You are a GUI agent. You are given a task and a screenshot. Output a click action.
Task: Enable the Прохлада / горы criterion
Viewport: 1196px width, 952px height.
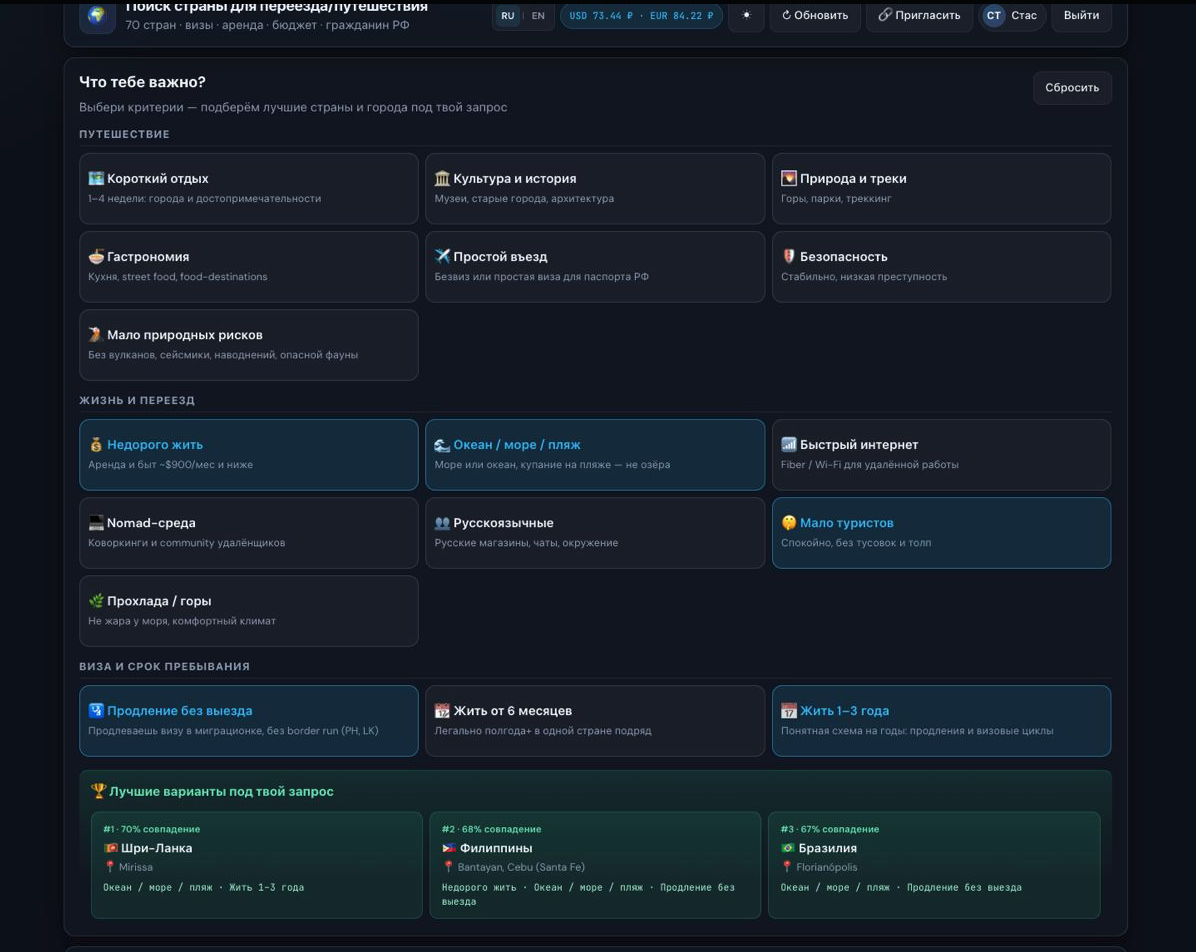pyautogui.click(x=249, y=611)
